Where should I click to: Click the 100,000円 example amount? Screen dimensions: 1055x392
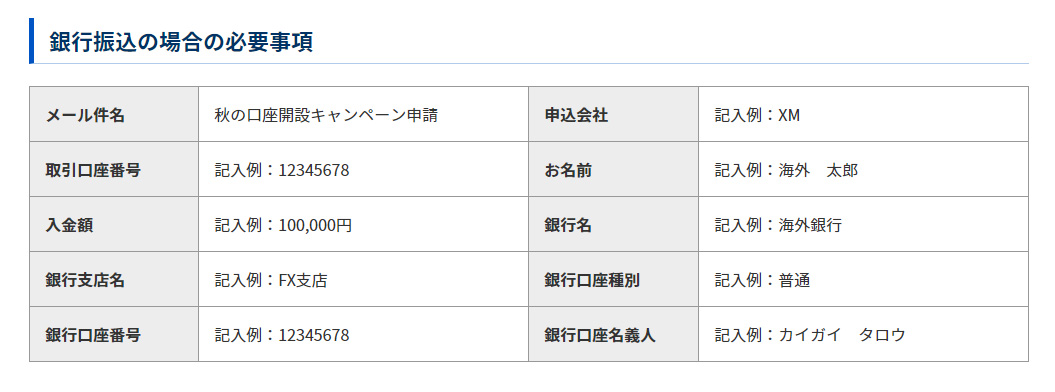pyautogui.click(x=315, y=225)
